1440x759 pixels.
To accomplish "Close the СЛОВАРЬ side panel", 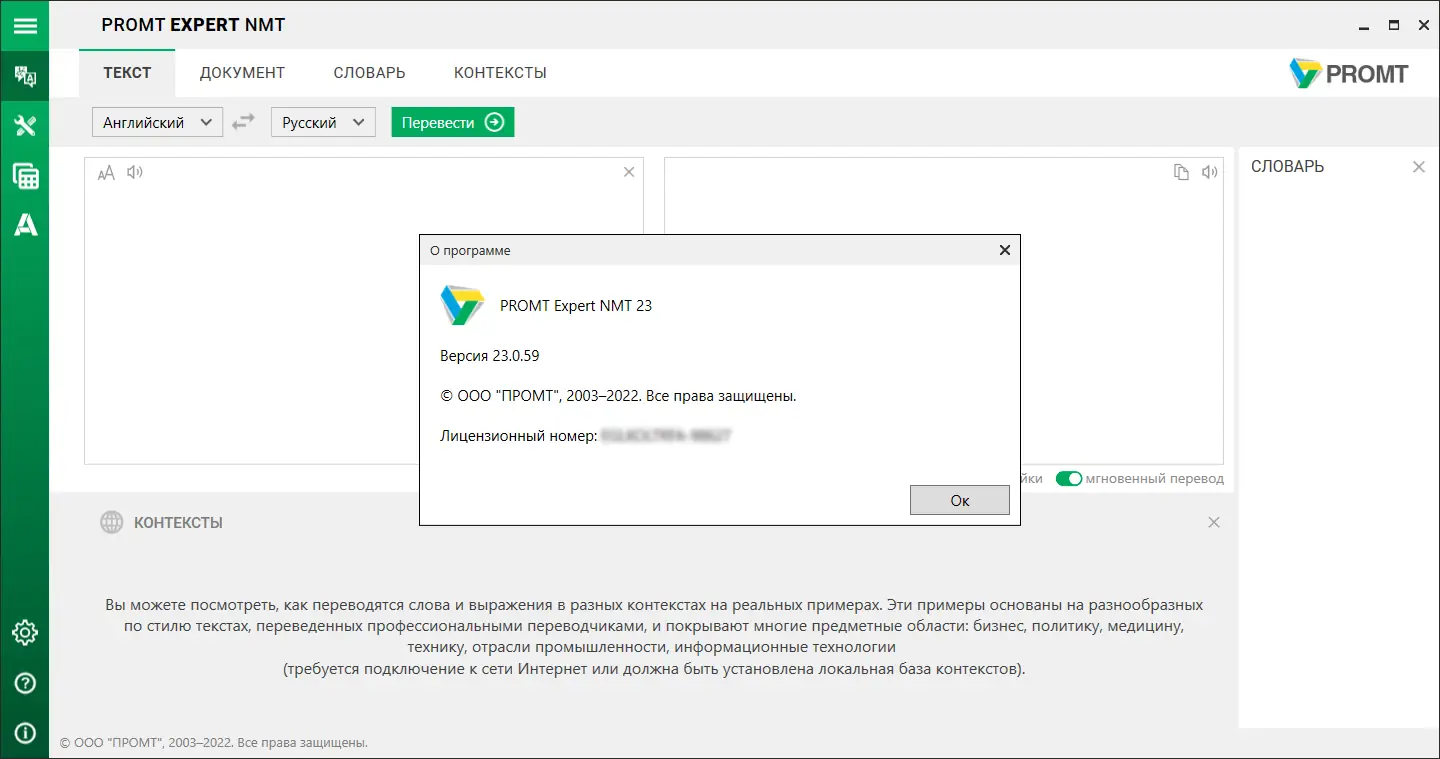I will point(1419,167).
